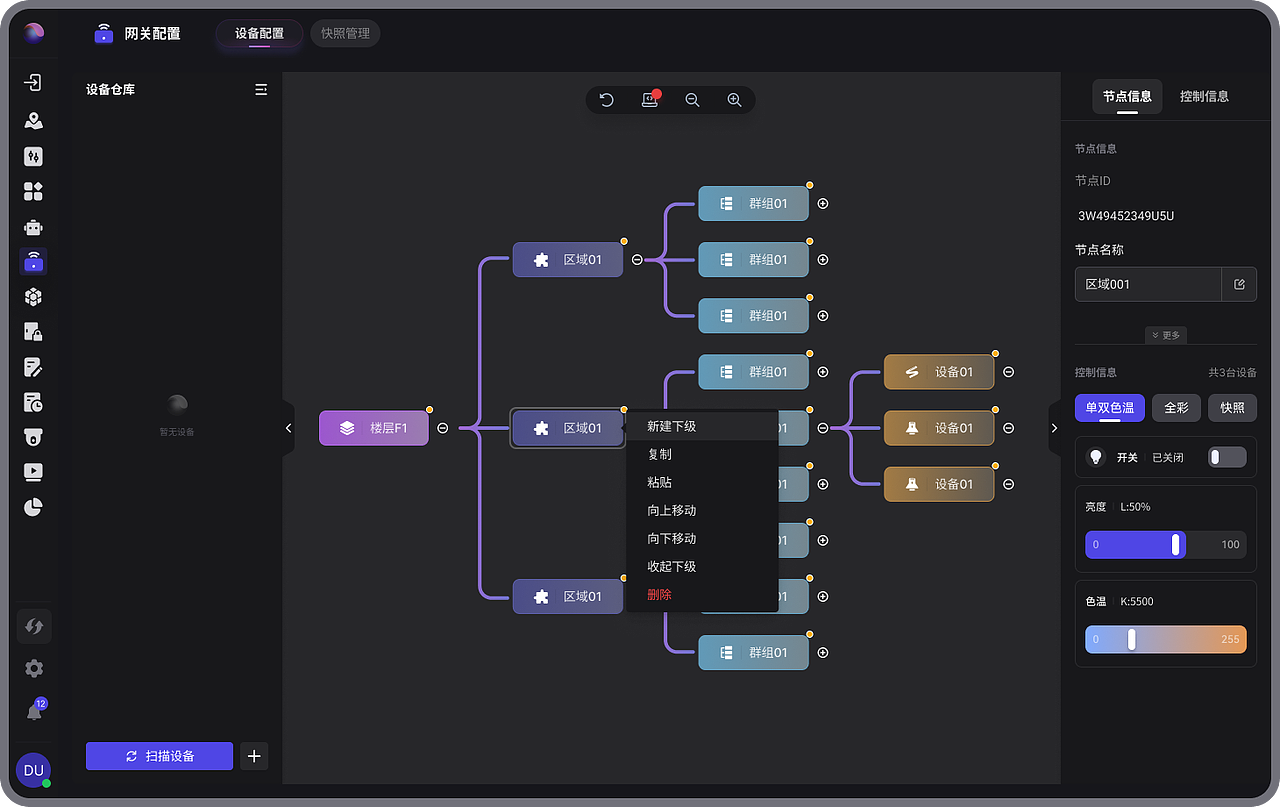Select the 单双色温 mode option
Image resolution: width=1280 pixels, height=807 pixels.
[x=1110, y=408]
